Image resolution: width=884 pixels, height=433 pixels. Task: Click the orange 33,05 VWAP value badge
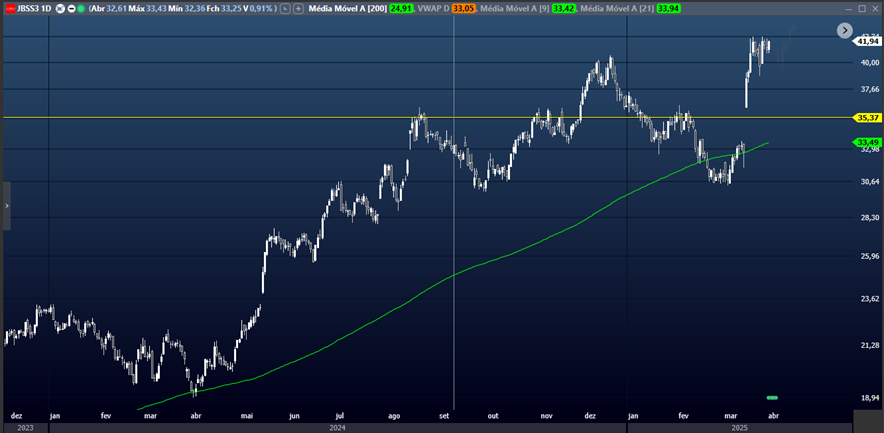pyautogui.click(x=464, y=8)
